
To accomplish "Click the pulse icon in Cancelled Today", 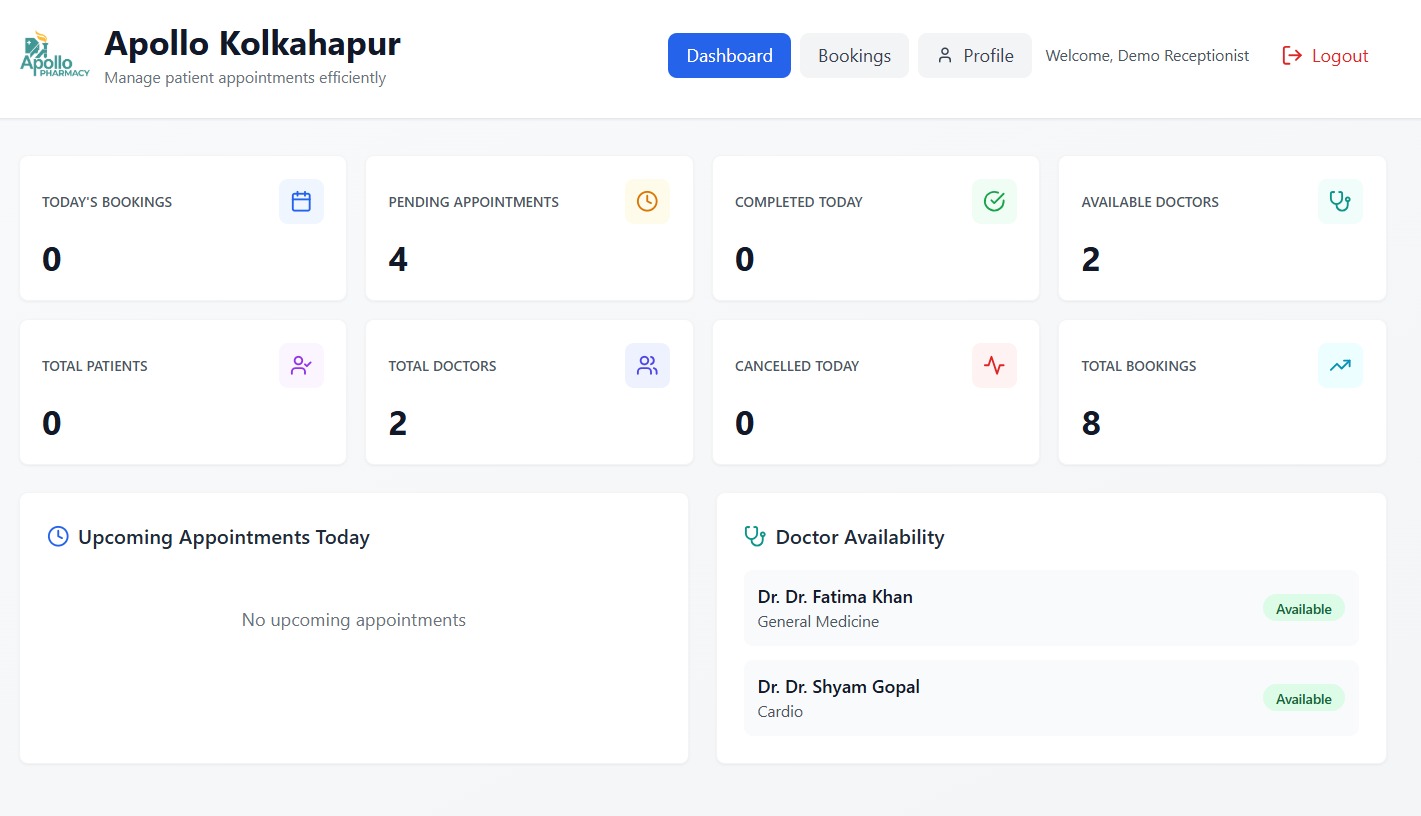I will pos(994,365).
